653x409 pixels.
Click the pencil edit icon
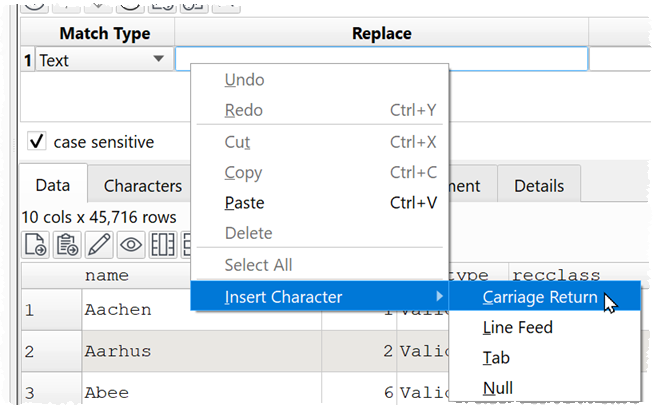click(99, 243)
